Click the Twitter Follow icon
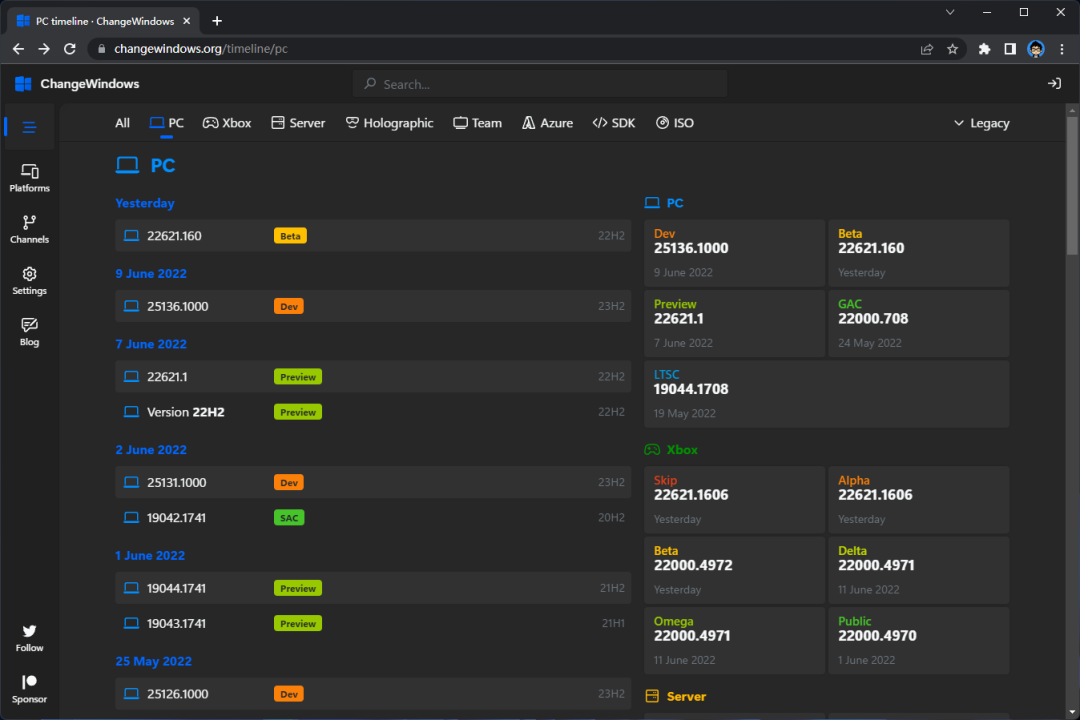Image resolution: width=1080 pixels, height=720 pixels. 29,638
